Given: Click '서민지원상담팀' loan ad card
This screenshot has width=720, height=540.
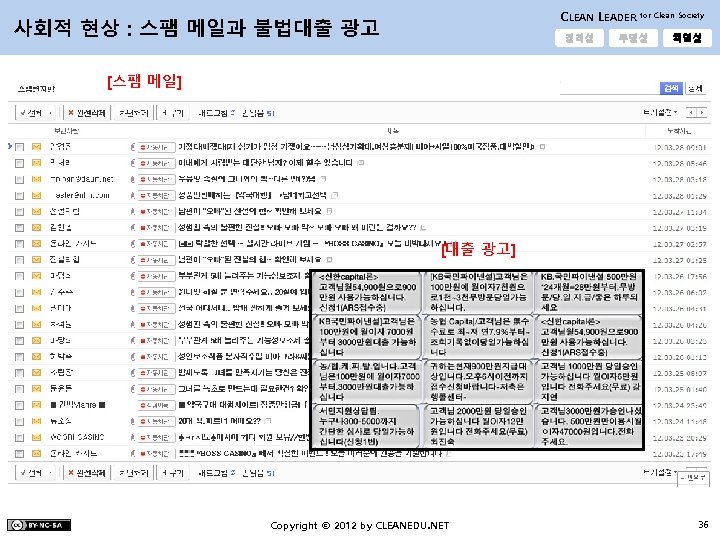Looking at the screenshot, I should [367, 426].
